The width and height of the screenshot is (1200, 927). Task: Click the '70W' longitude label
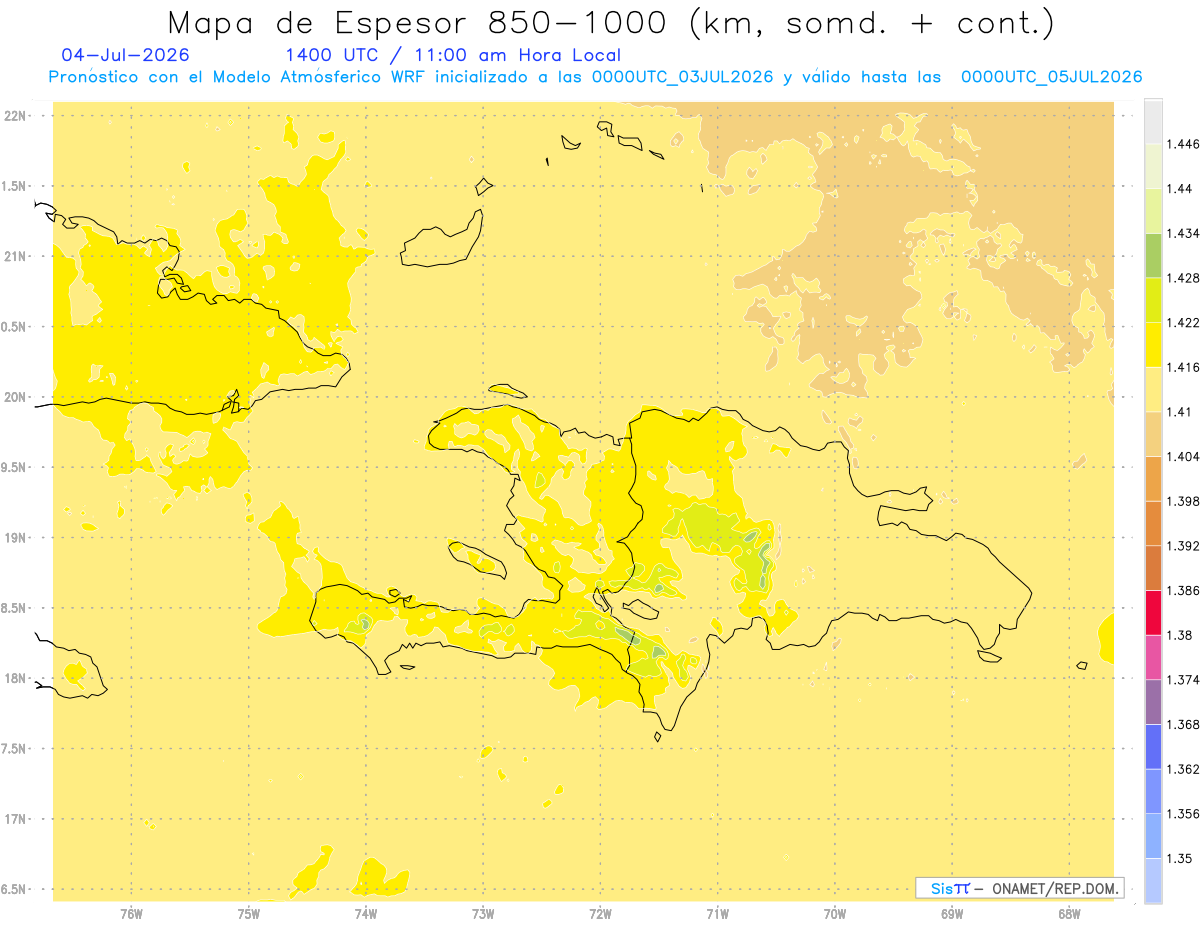[x=835, y=913]
